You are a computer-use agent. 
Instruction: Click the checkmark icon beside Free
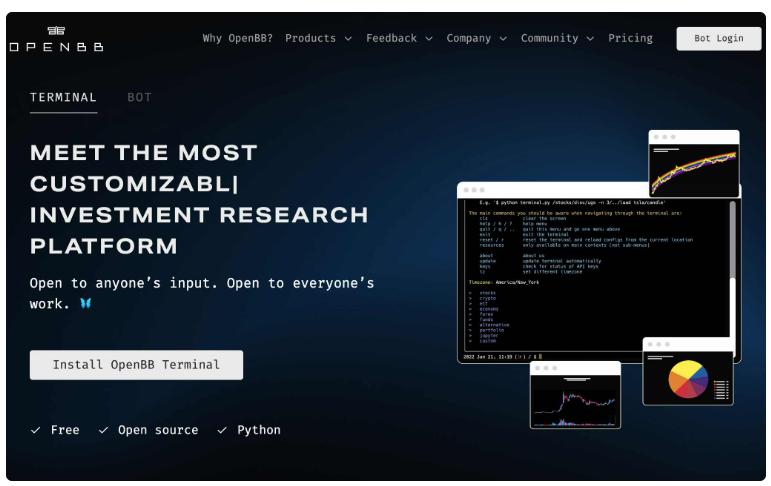tap(36, 430)
